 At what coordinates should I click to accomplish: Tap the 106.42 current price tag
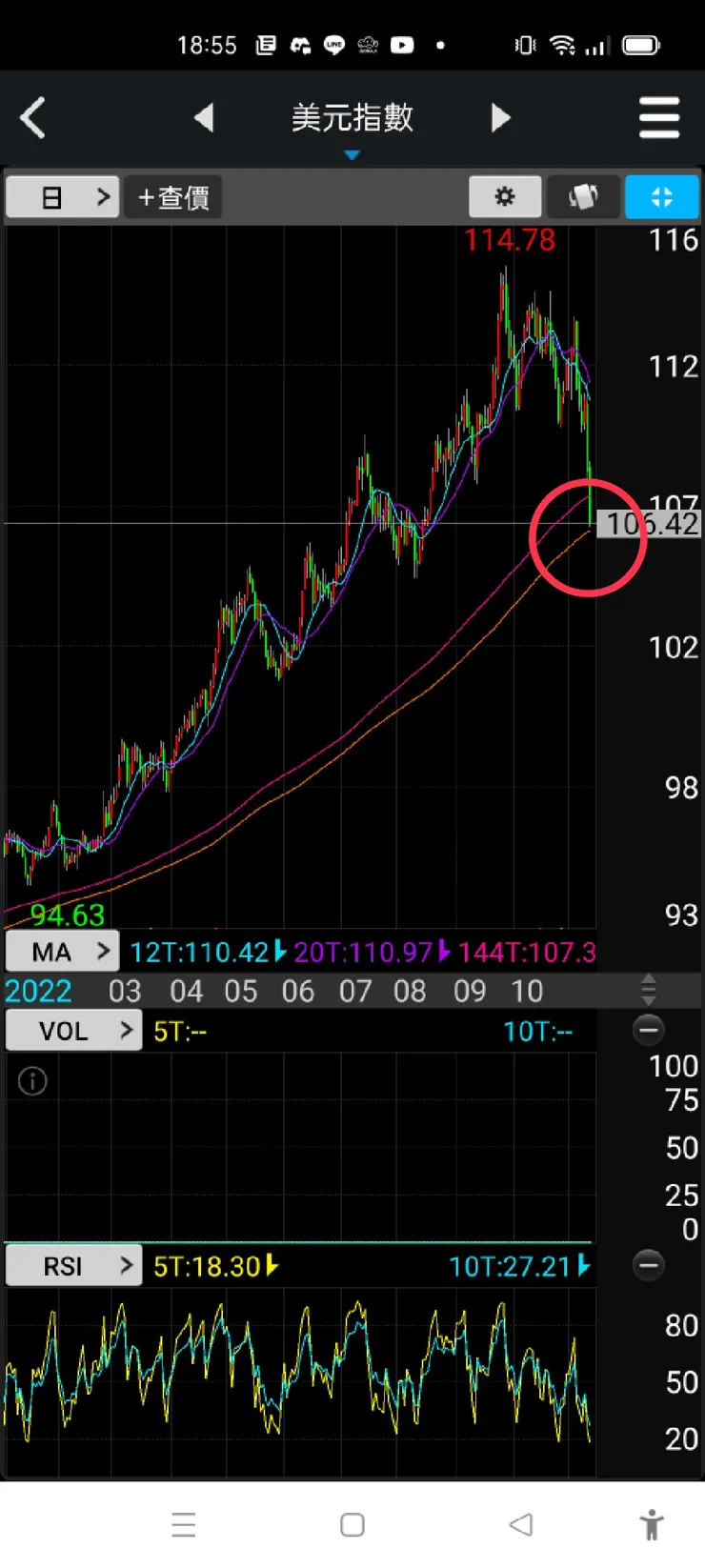click(649, 524)
